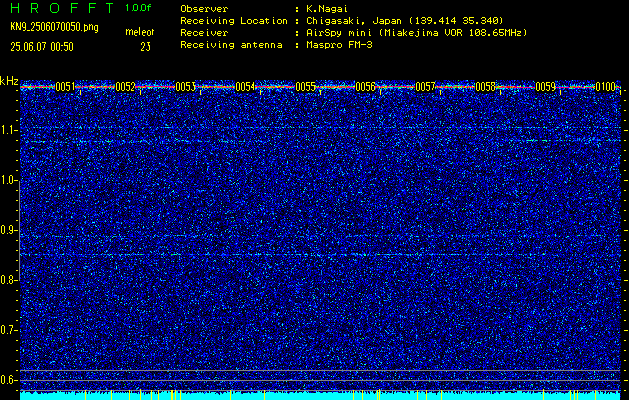This screenshot has width=629, height=400.
Task: Click the 0.8 frequency axis label
Action: (x=8, y=280)
